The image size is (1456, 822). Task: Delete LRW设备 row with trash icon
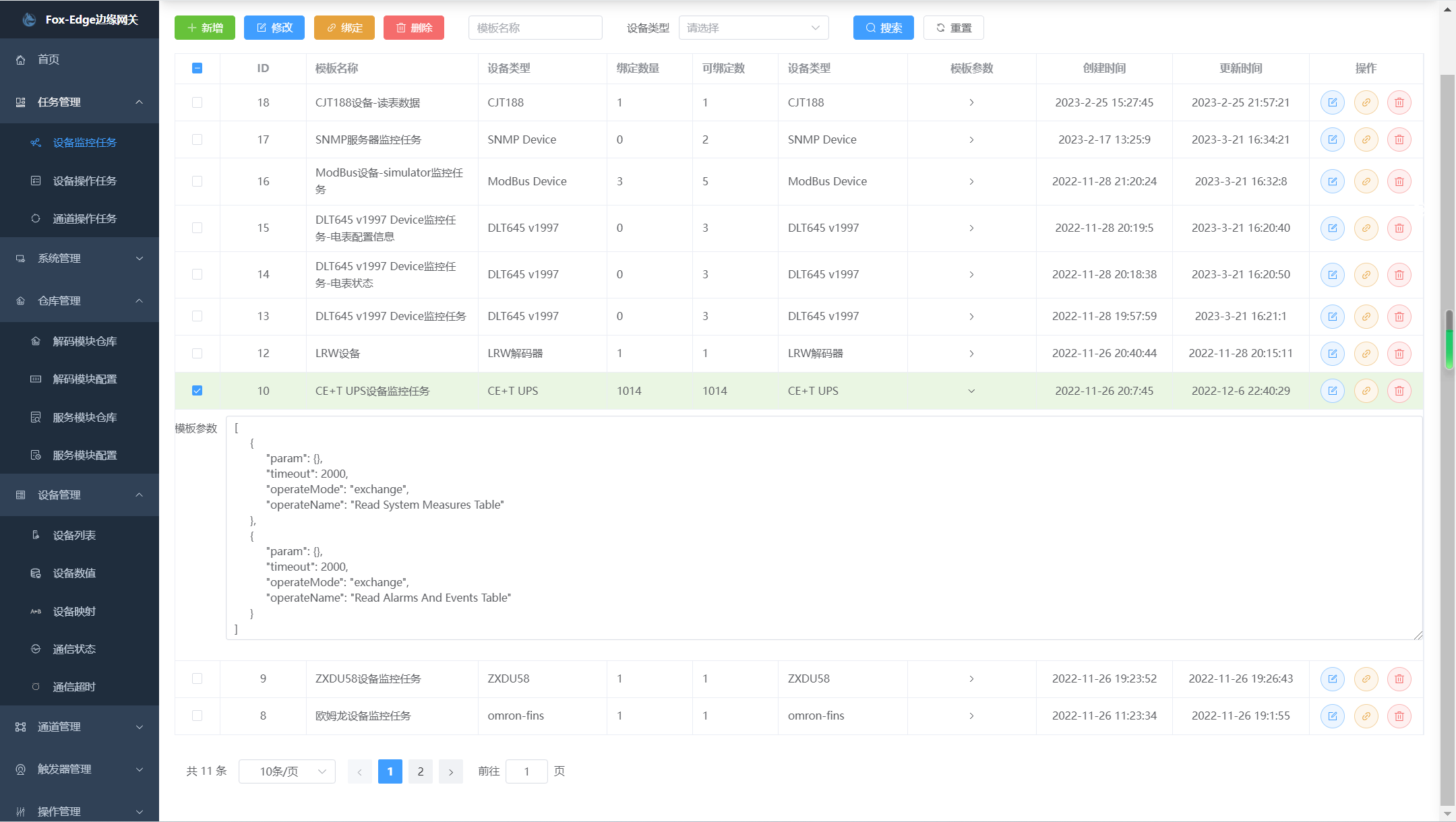1399,353
